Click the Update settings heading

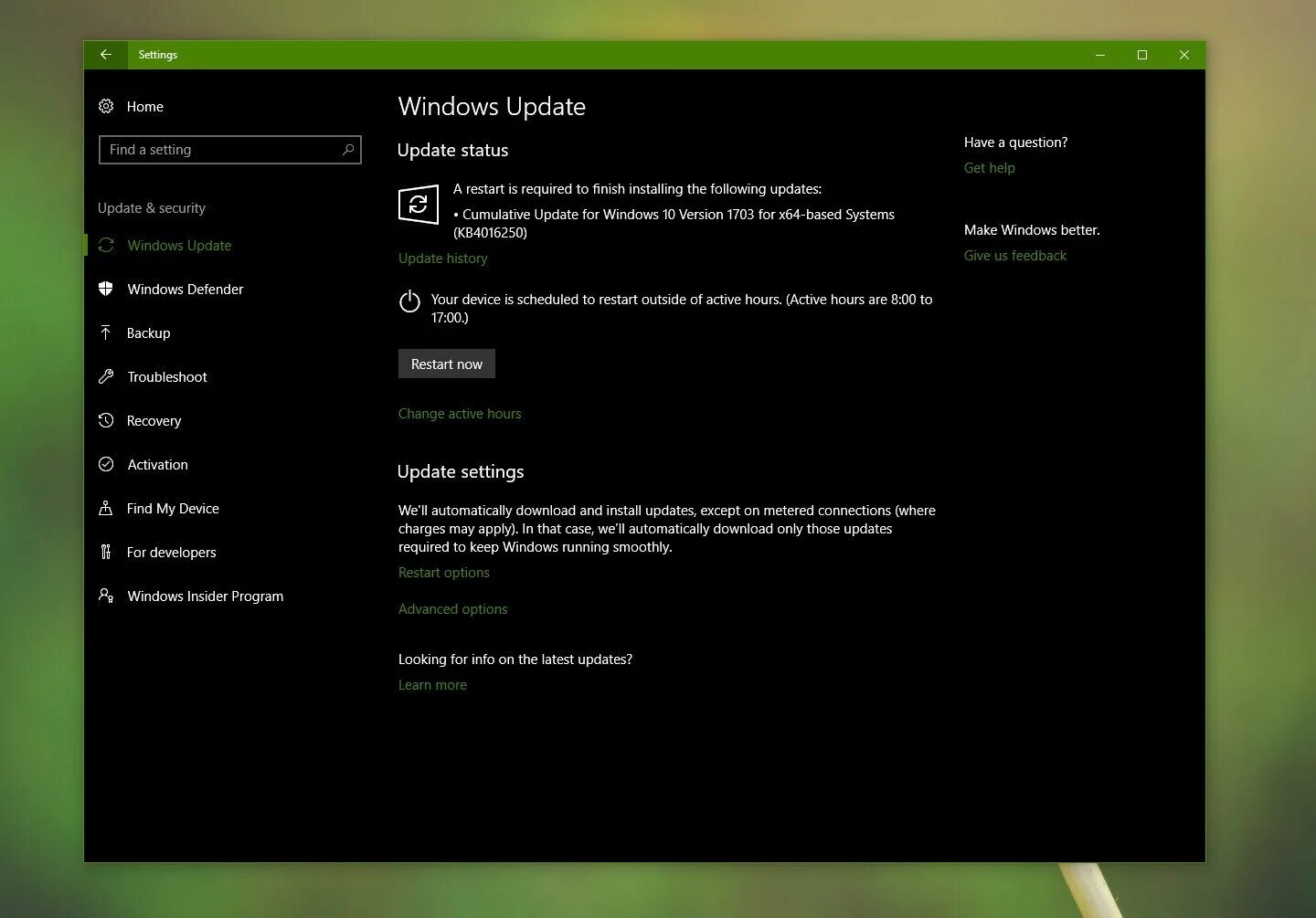(x=461, y=472)
